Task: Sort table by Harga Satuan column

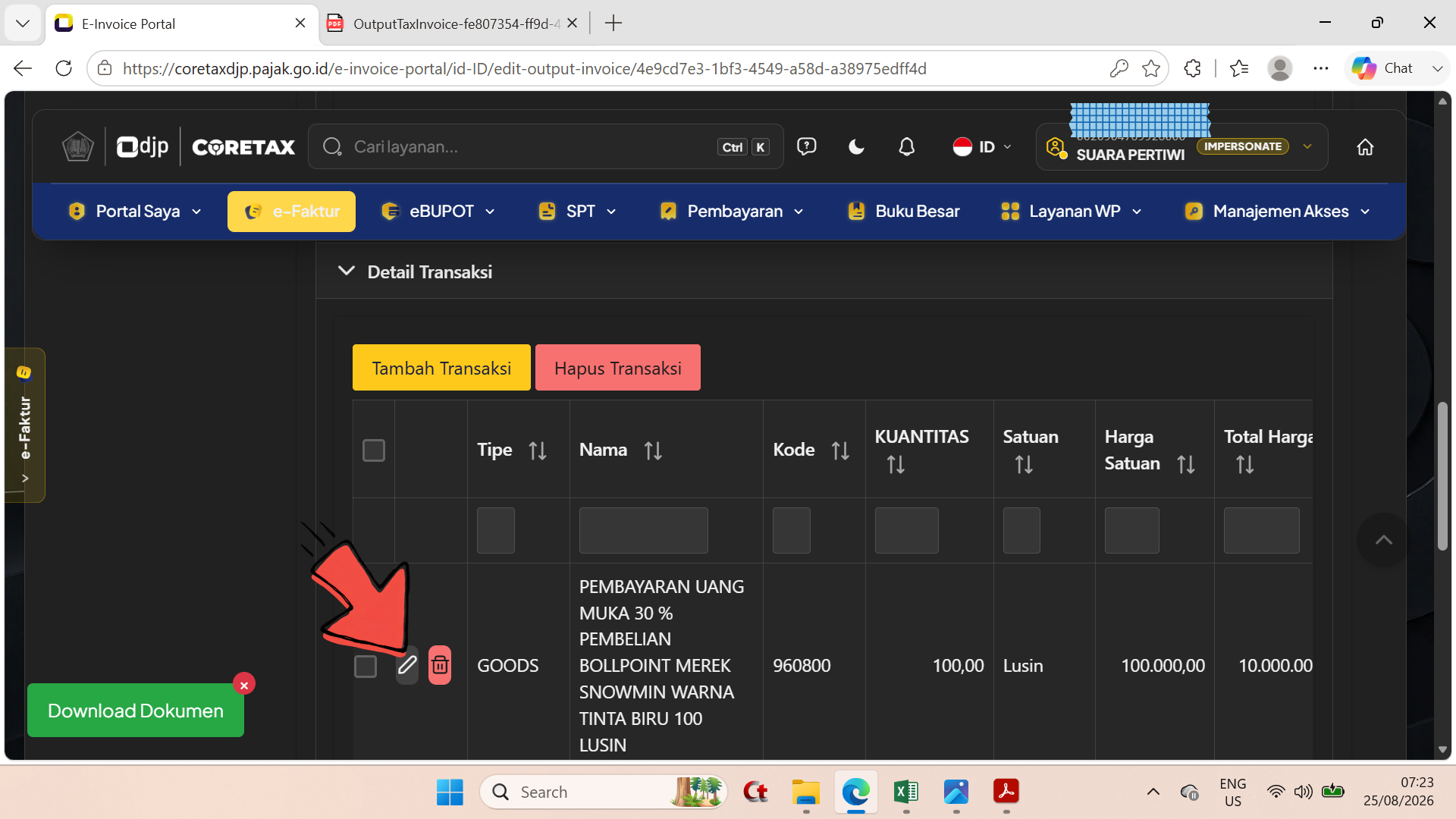Action: 1186,464
